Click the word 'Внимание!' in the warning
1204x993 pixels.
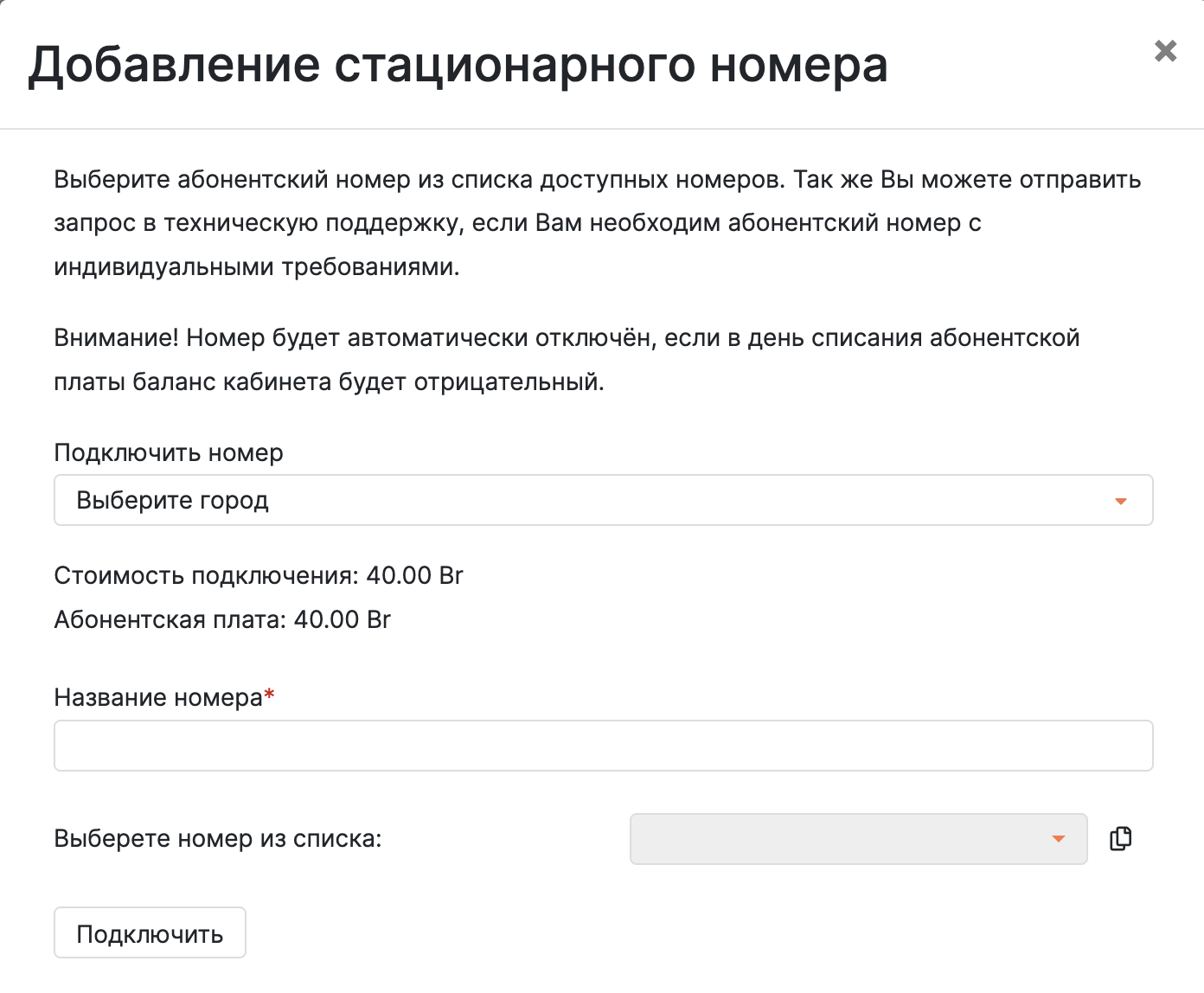tap(117, 337)
